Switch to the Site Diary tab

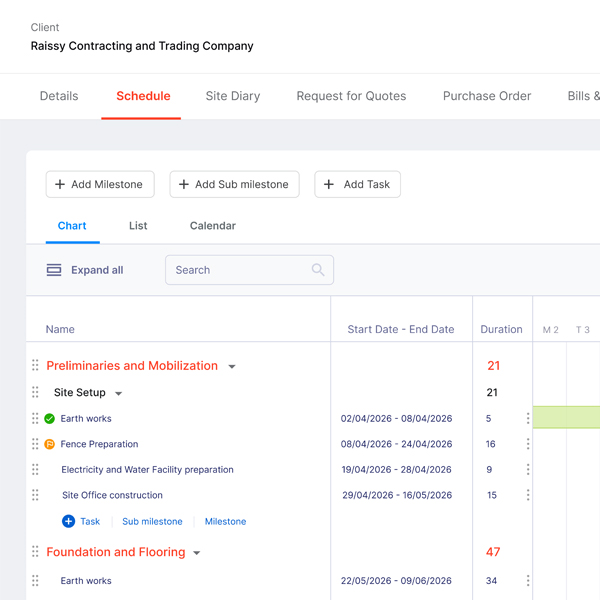[x=232, y=96]
